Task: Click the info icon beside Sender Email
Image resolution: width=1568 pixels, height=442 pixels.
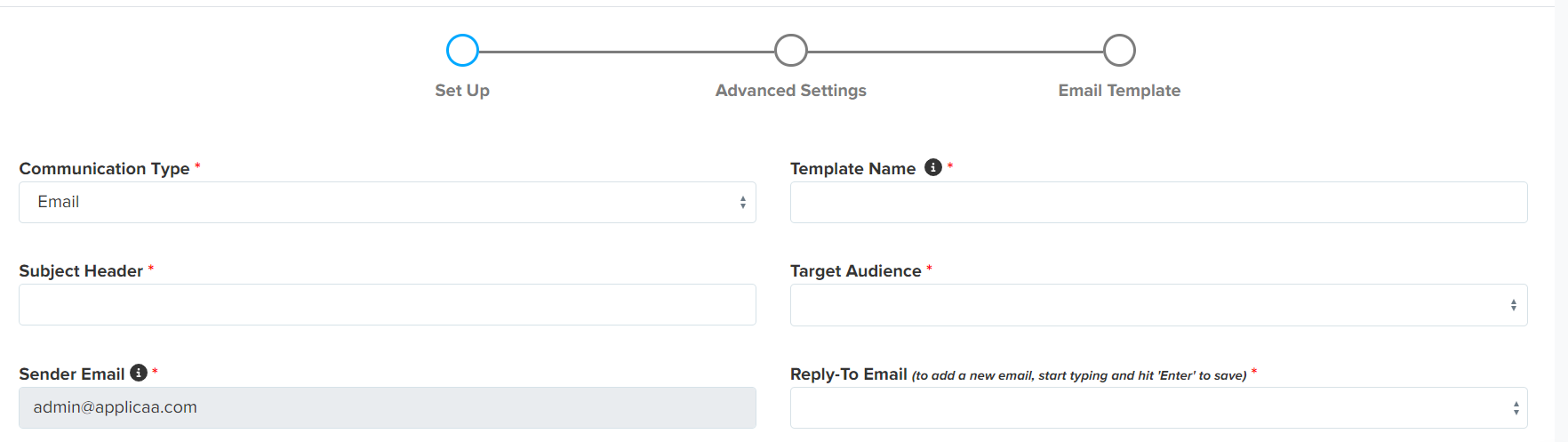Action: [139, 373]
